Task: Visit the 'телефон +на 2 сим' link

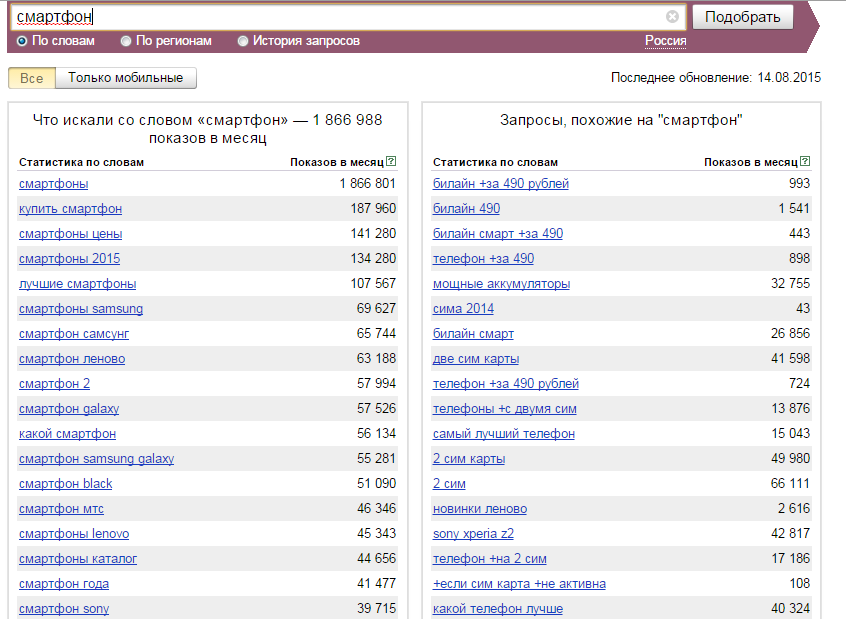Action: point(489,559)
